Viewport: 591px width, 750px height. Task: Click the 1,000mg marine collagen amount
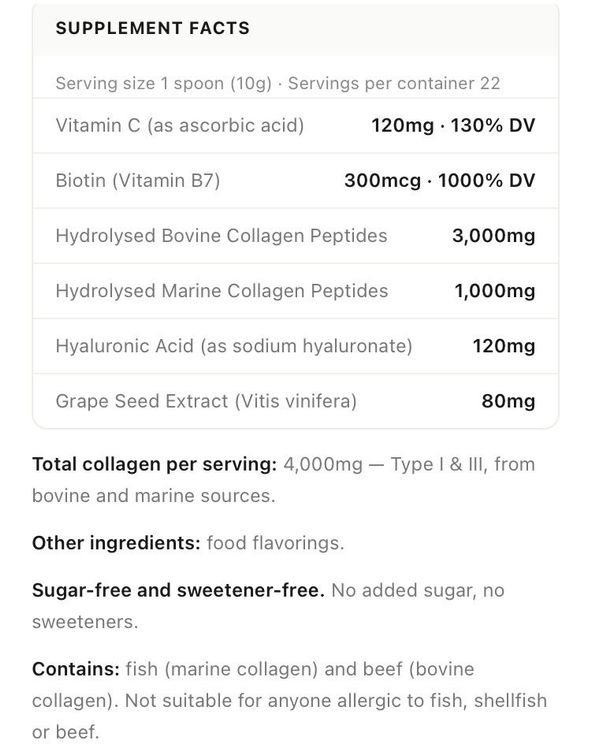[x=495, y=291]
